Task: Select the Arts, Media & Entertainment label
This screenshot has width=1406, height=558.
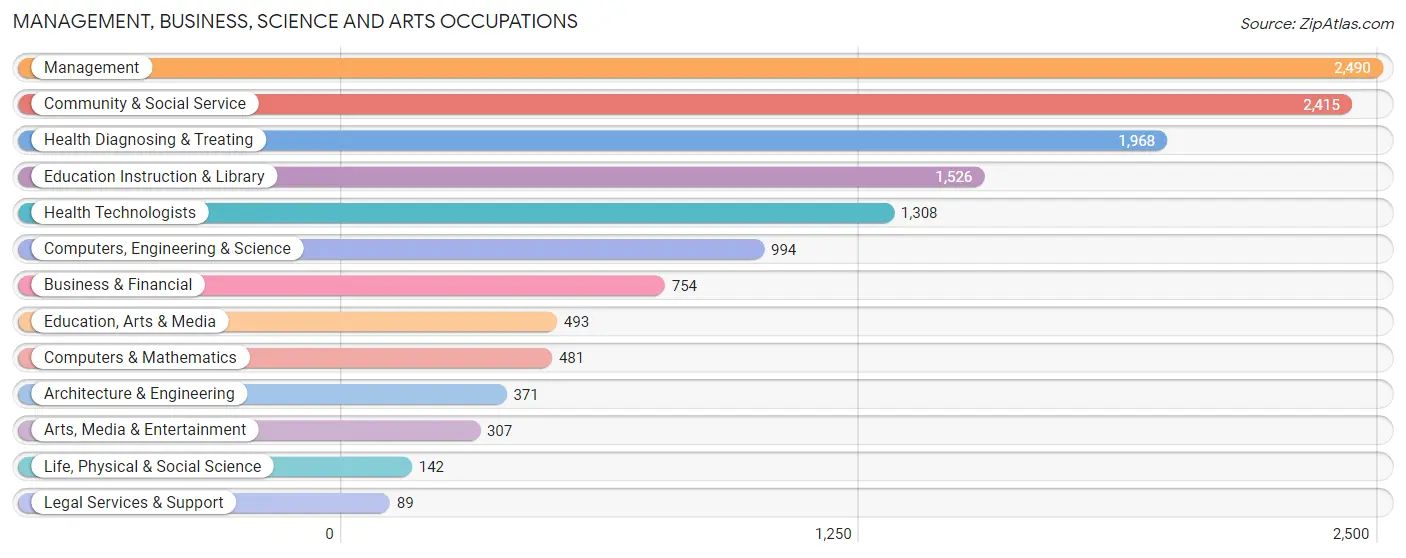Action: (145, 430)
